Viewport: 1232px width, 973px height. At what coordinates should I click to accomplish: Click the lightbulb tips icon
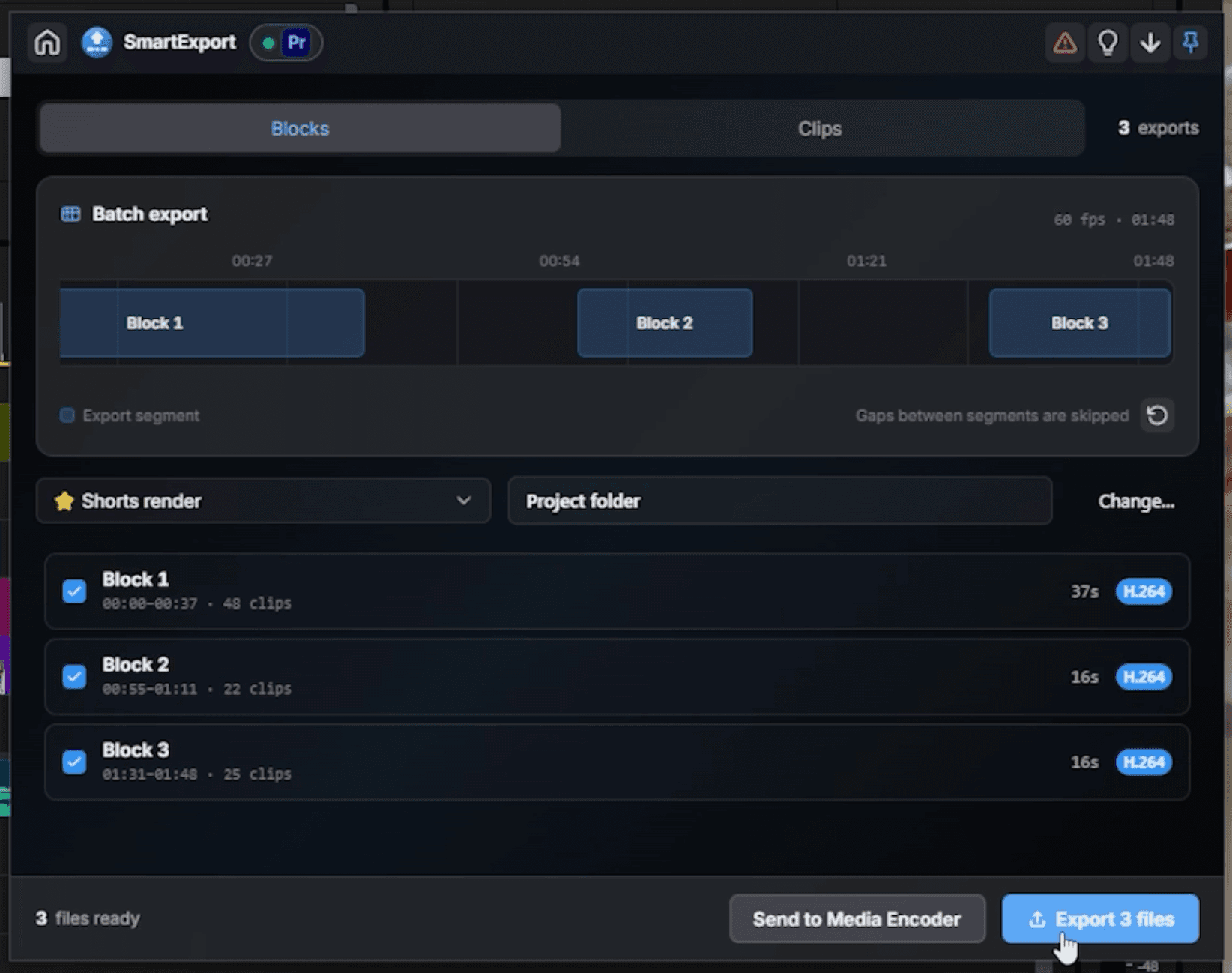(1108, 43)
